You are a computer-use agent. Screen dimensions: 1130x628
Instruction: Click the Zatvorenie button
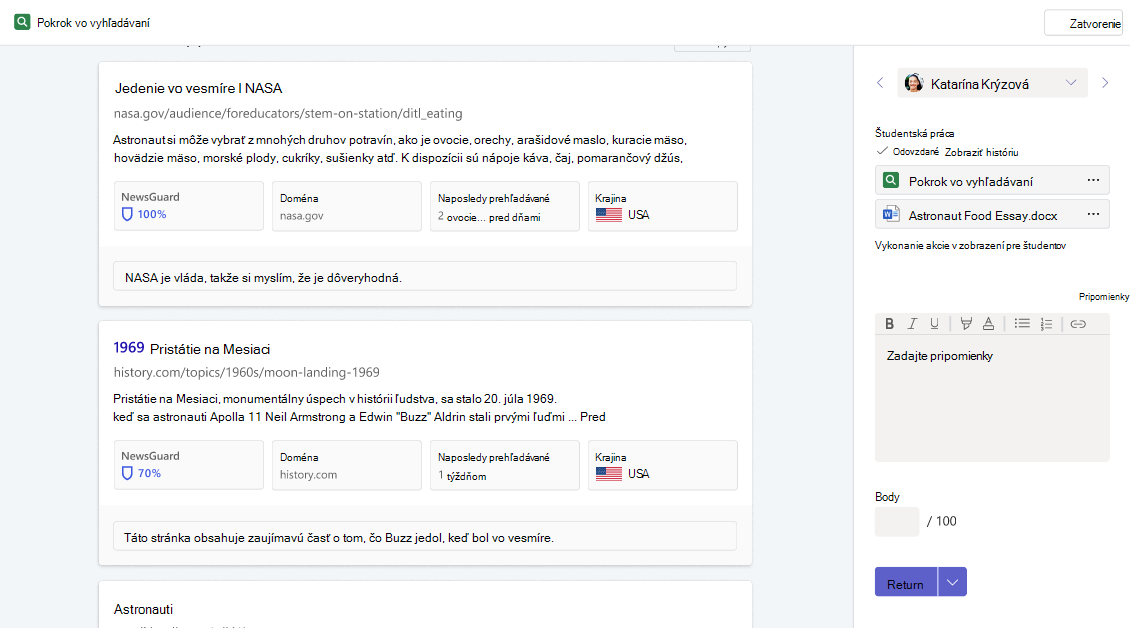[1085, 23]
